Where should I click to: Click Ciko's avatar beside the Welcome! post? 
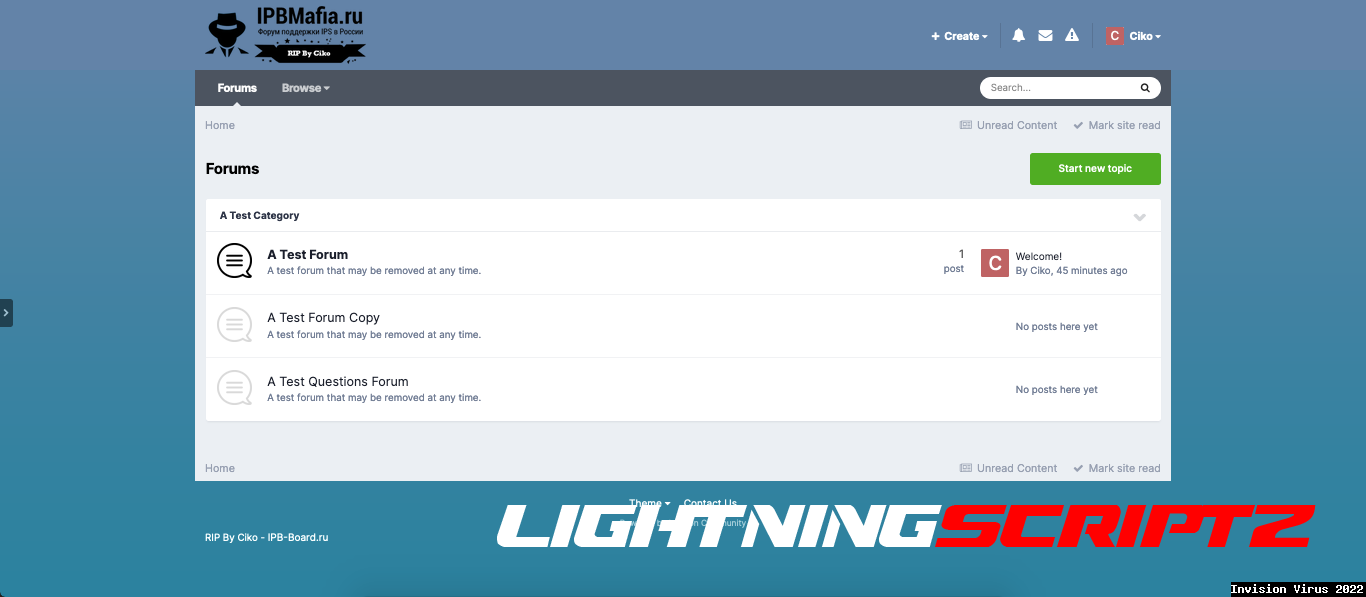tap(994, 263)
